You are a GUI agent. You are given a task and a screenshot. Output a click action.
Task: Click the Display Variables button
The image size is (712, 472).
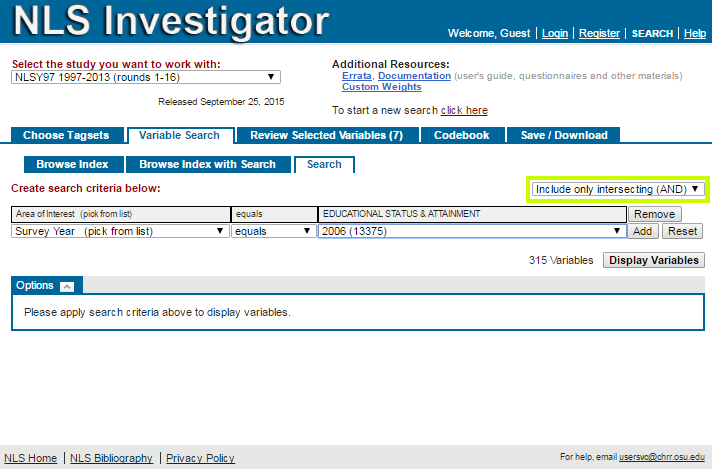(x=654, y=260)
